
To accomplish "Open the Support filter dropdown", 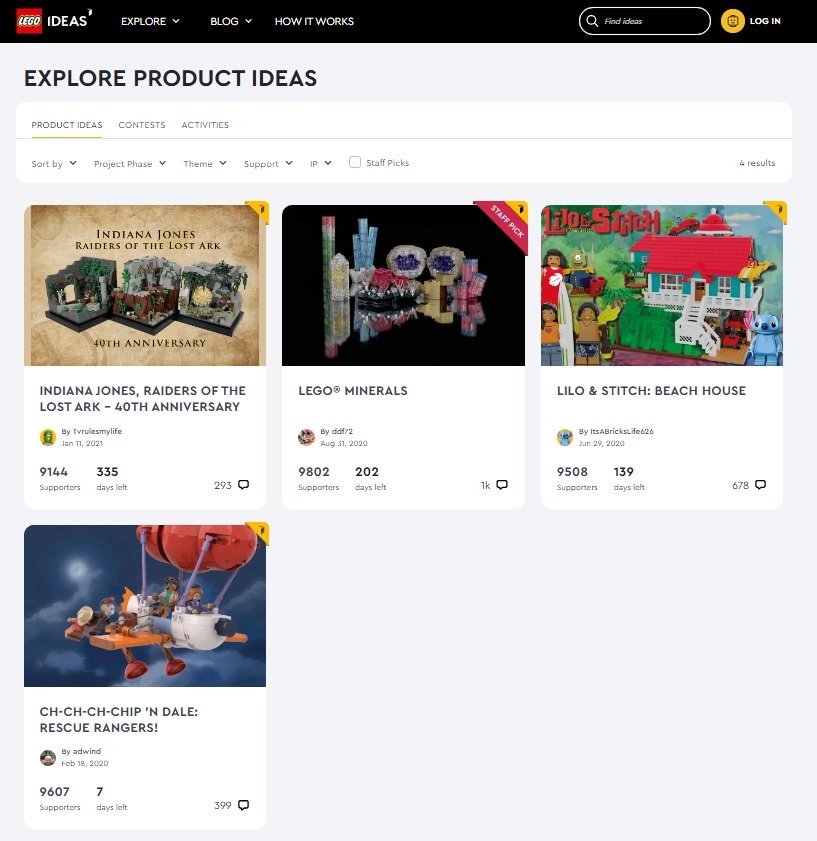I will 268,164.
